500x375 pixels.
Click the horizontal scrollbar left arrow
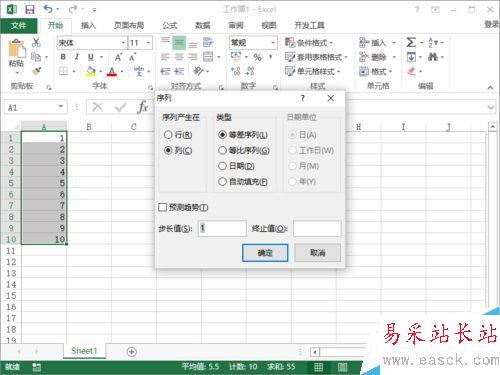315,352
